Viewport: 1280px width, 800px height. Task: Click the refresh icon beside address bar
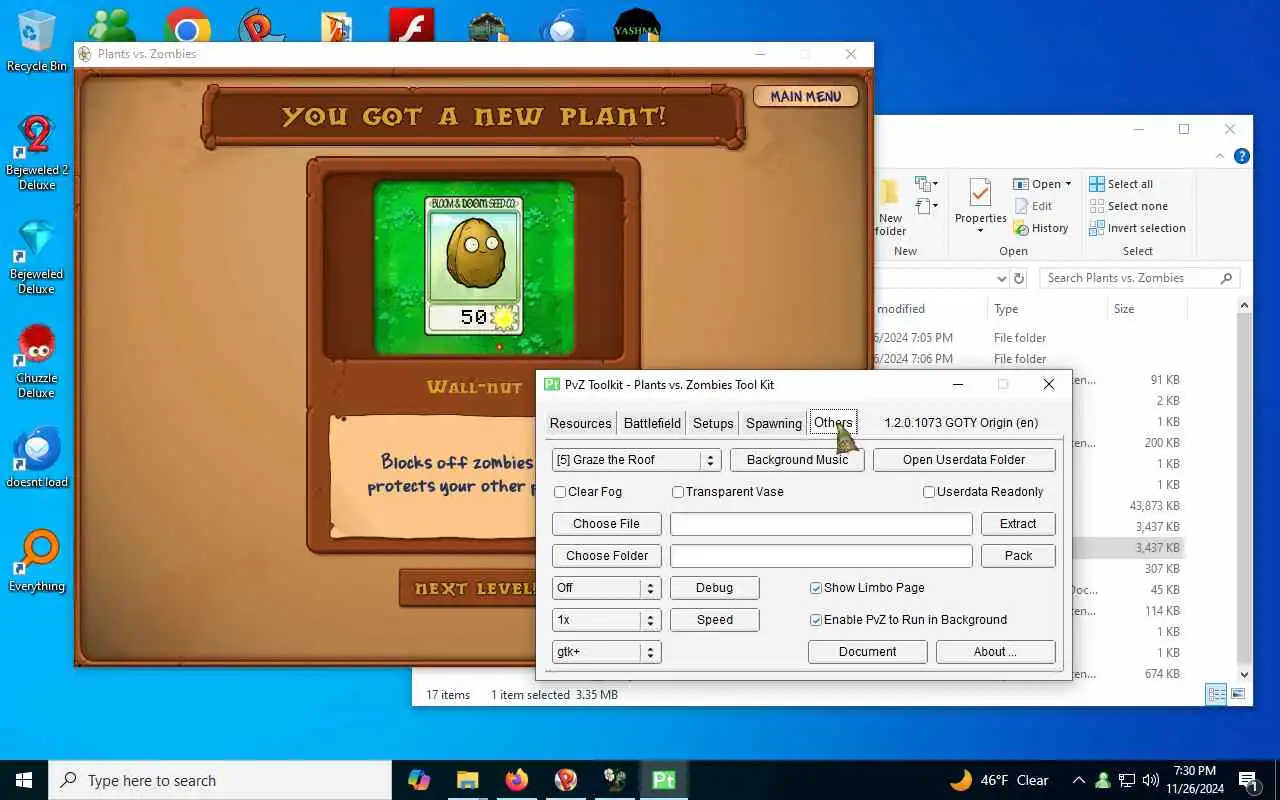(x=1019, y=278)
